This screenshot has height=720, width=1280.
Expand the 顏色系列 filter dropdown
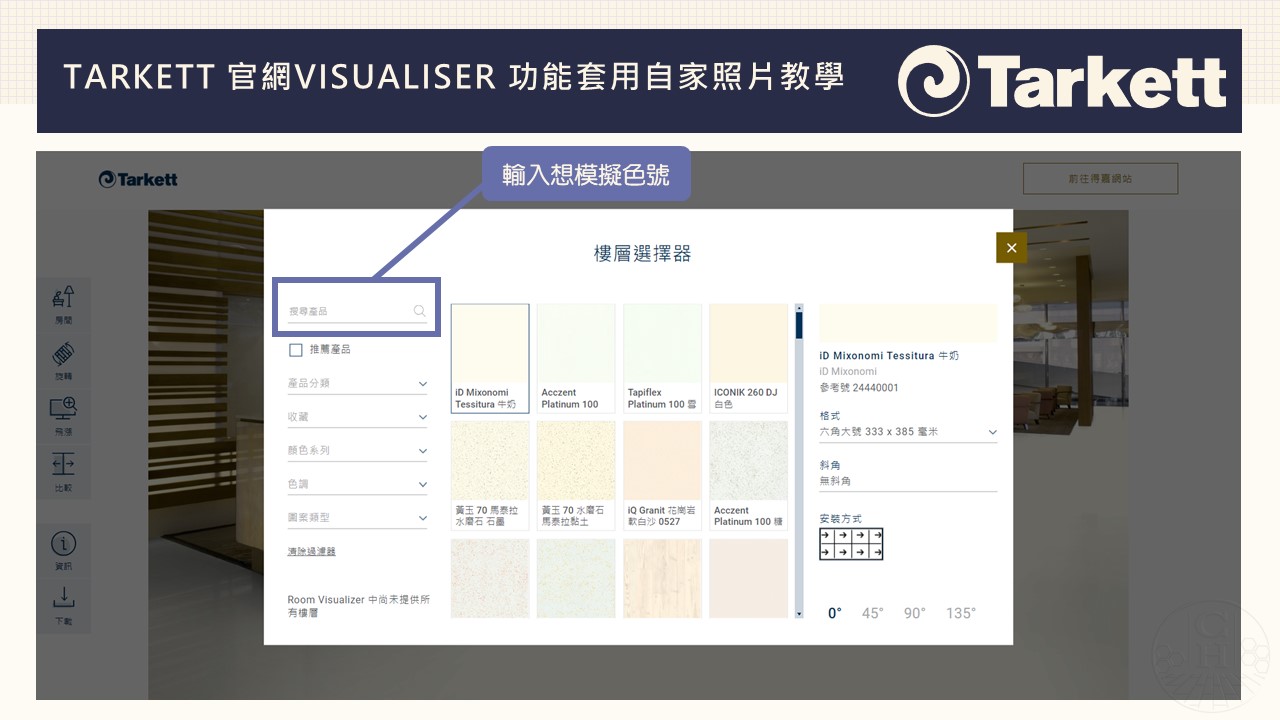click(x=358, y=451)
